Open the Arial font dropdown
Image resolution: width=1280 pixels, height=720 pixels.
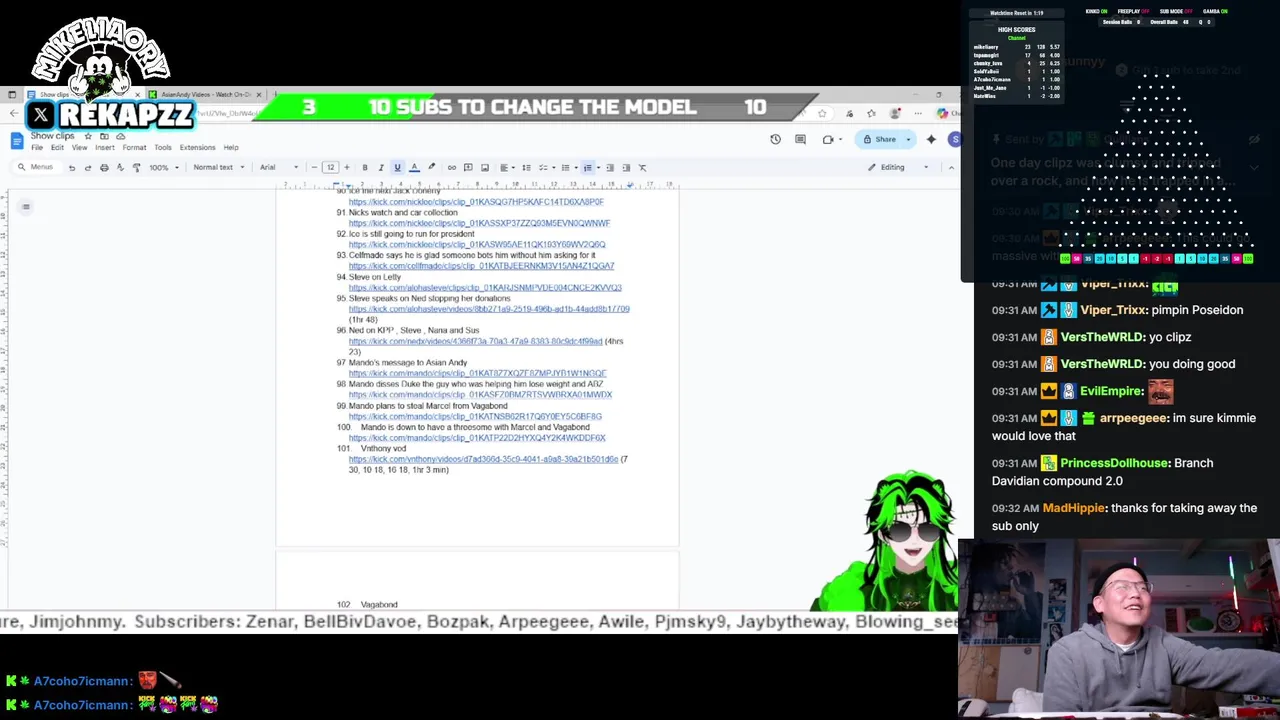tap(279, 168)
